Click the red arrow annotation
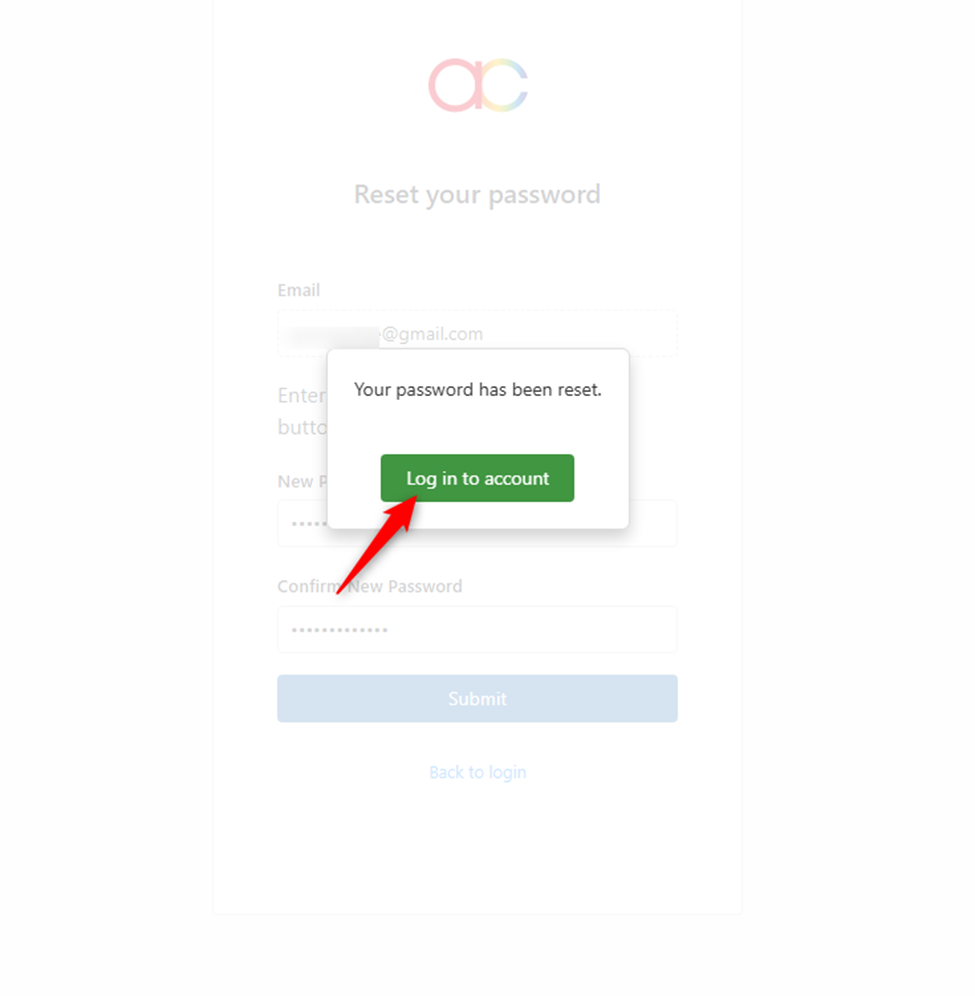Screen dimensions: 975x996 [x=377, y=545]
